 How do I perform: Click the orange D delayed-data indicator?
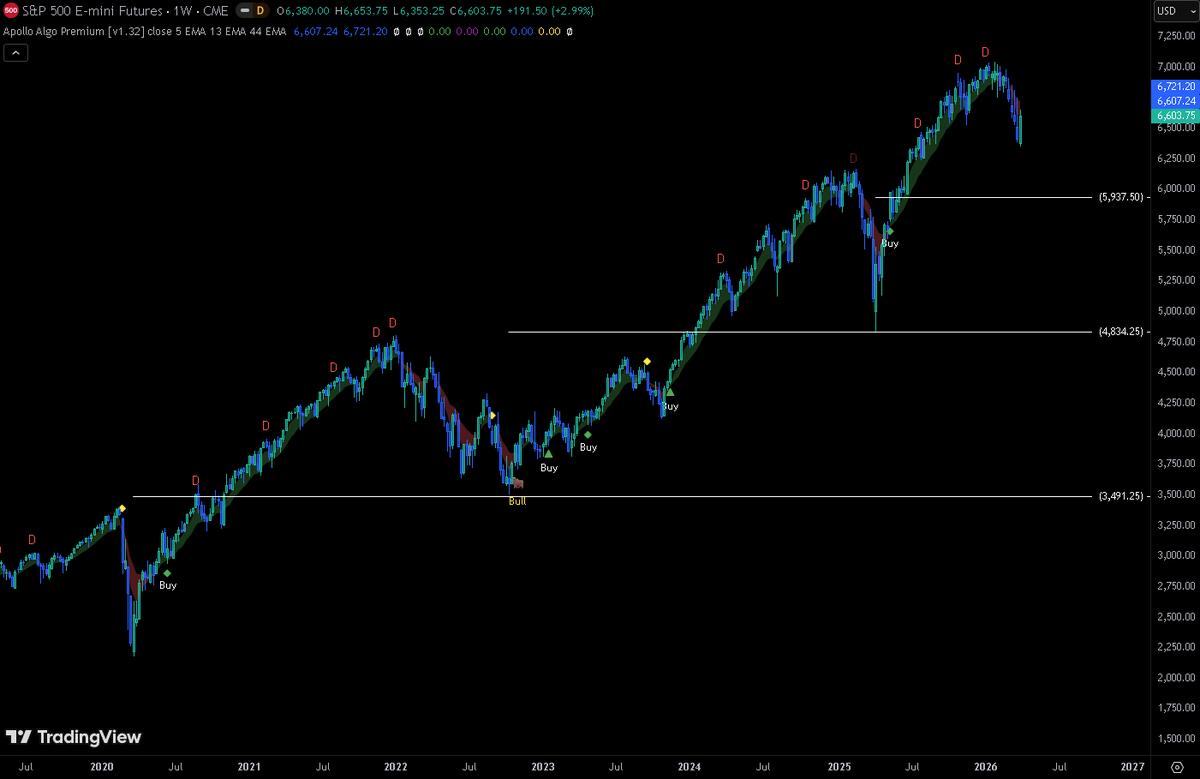[x=261, y=10]
